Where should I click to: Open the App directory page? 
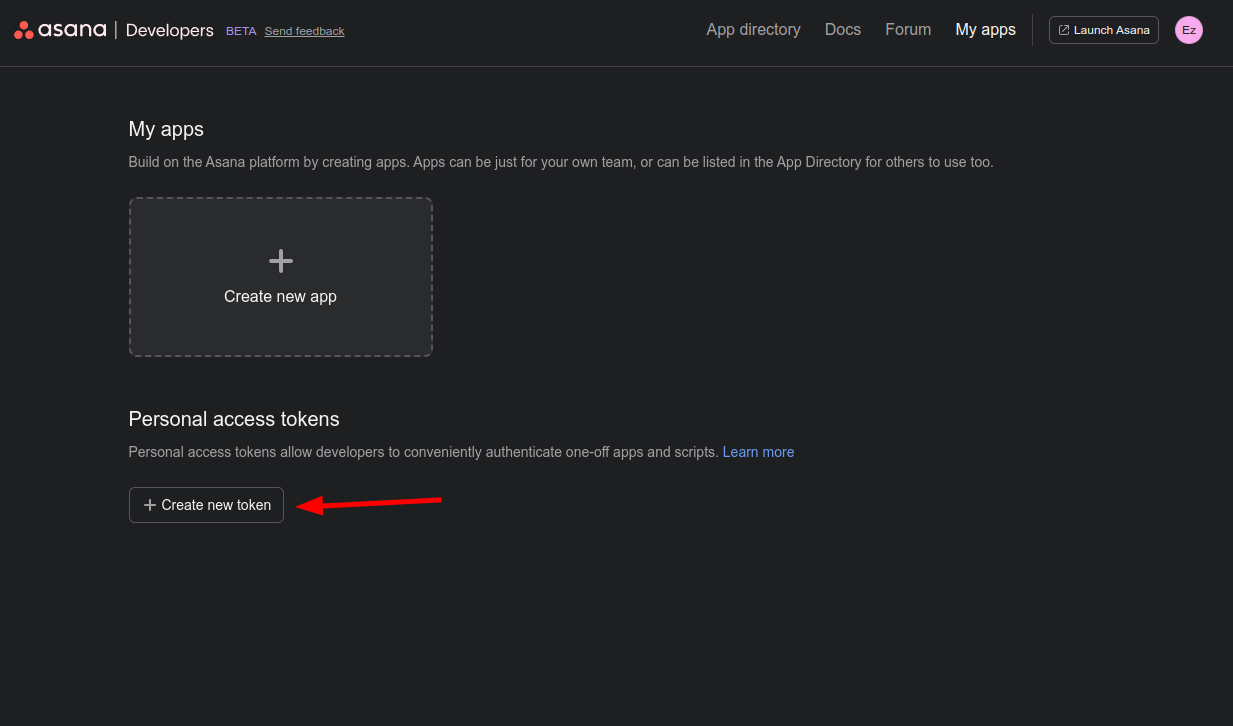click(753, 30)
